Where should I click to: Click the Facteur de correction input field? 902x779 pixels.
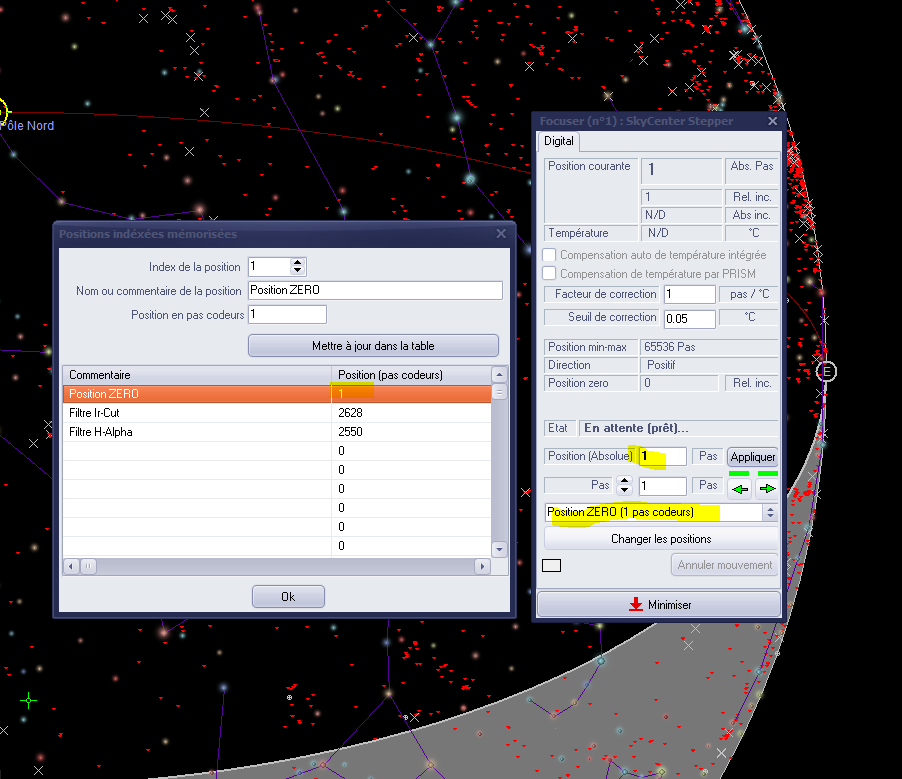pos(689,295)
